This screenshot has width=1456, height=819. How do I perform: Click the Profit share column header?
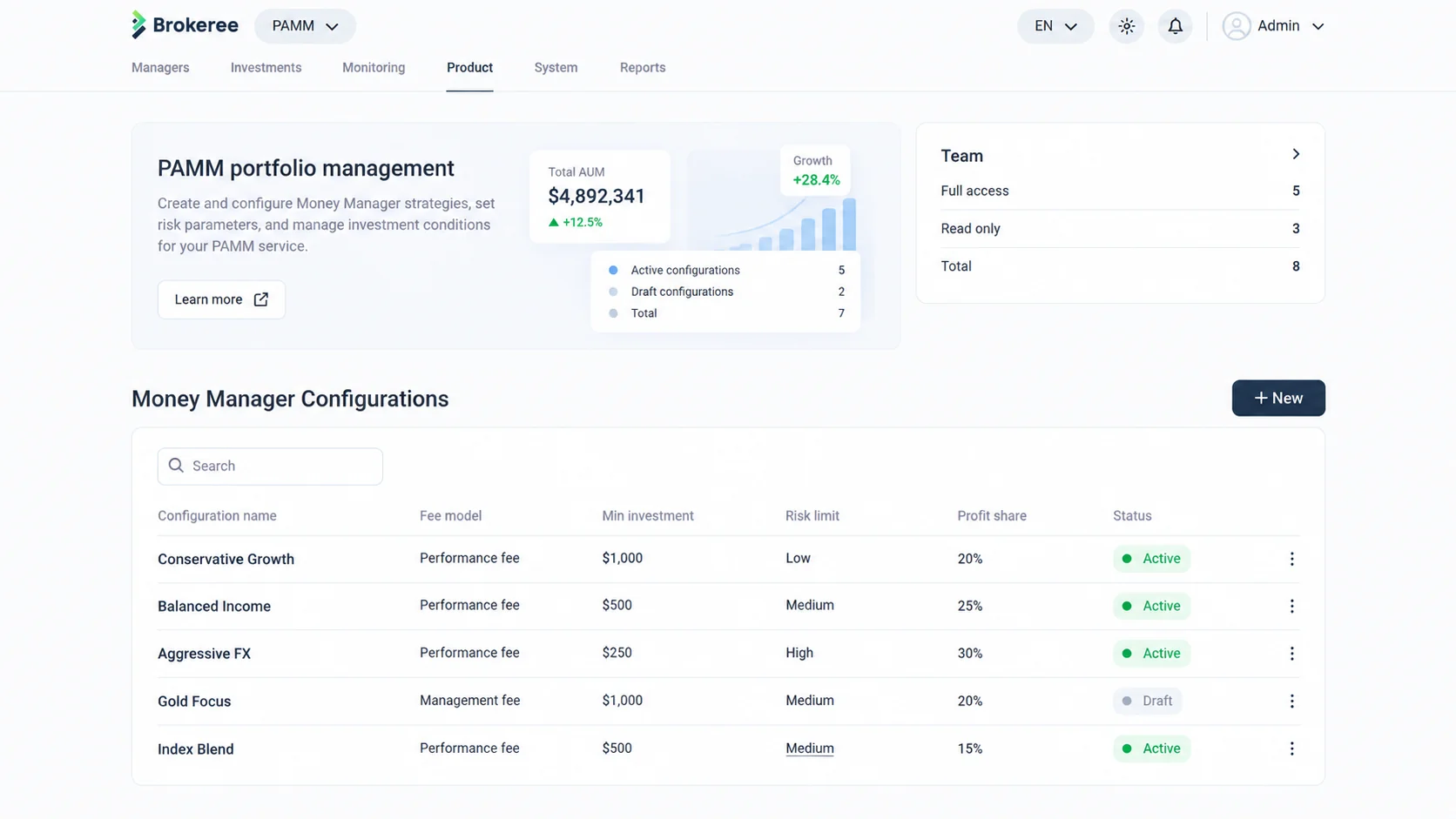[992, 516]
